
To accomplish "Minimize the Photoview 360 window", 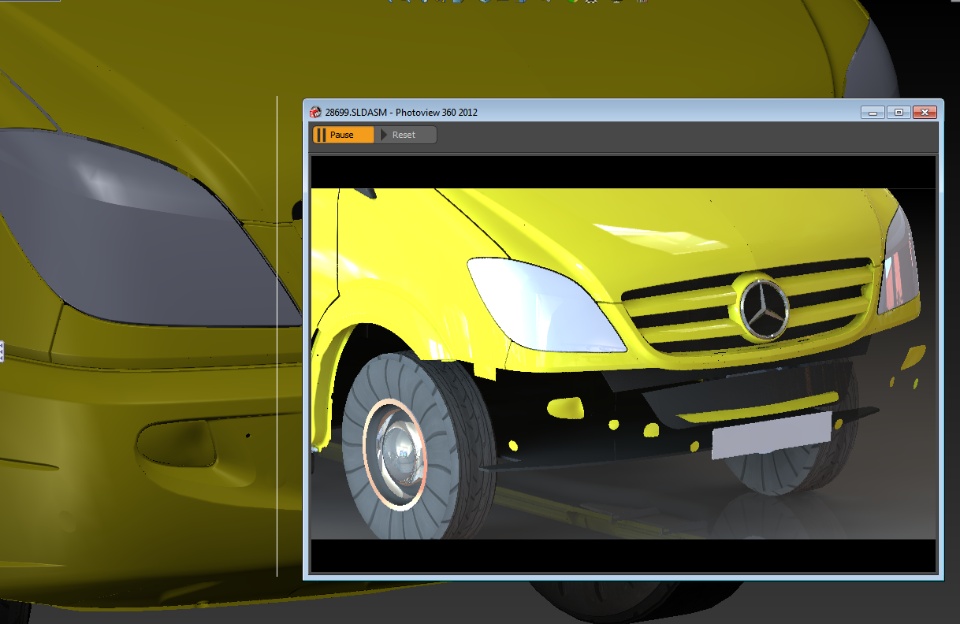I will pyautogui.click(x=872, y=112).
